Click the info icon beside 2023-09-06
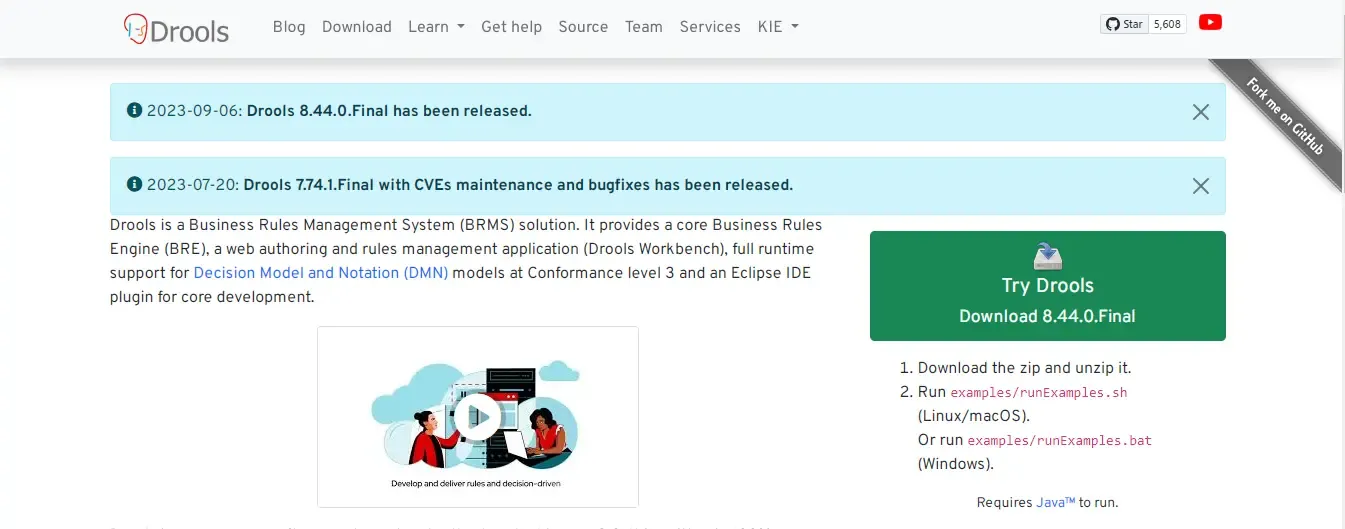1345x529 pixels. [134, 110]
